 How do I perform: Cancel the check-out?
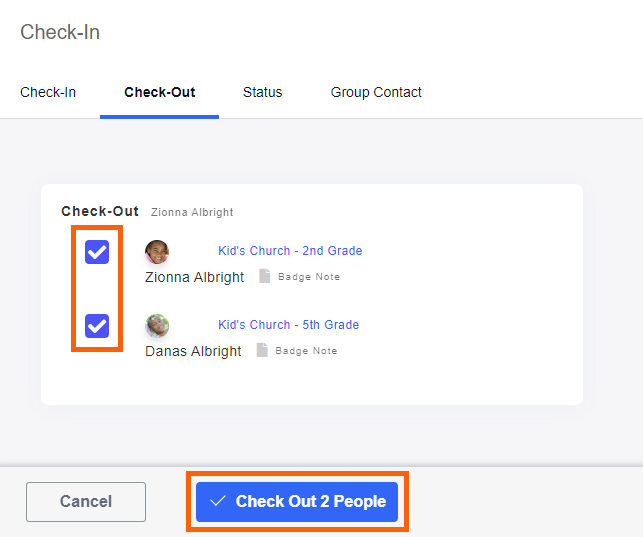coord(86,502)
